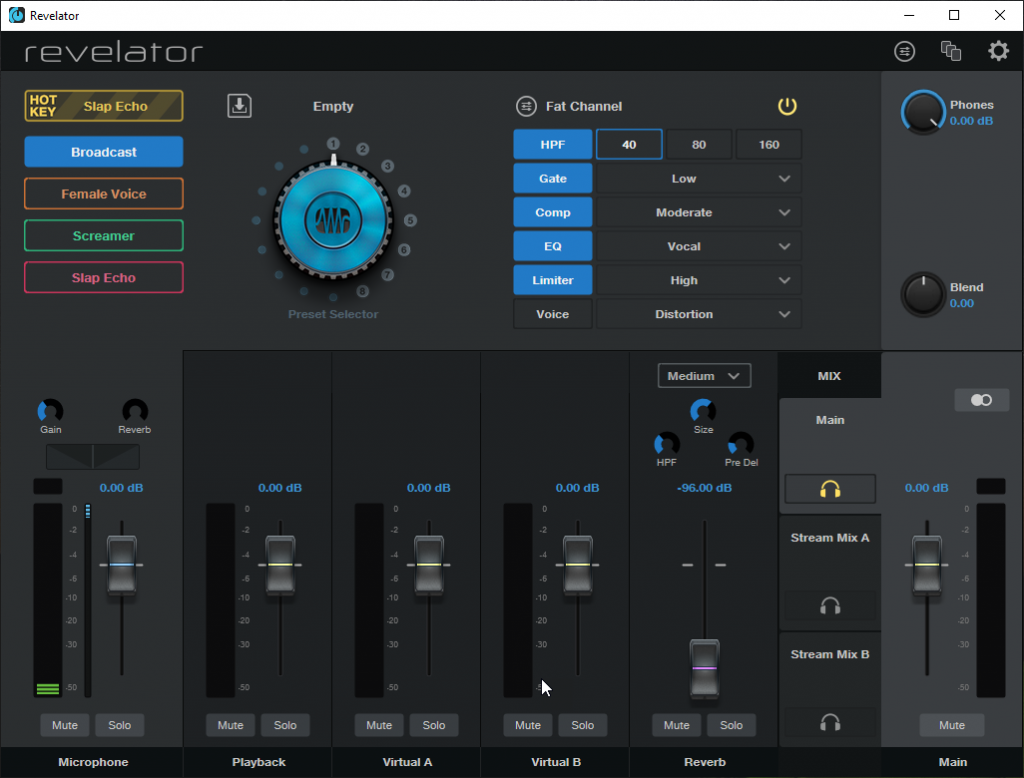This screenshot has height=778, width=1024.
Task: Click the preset save download icon
Action: (239, 106)
